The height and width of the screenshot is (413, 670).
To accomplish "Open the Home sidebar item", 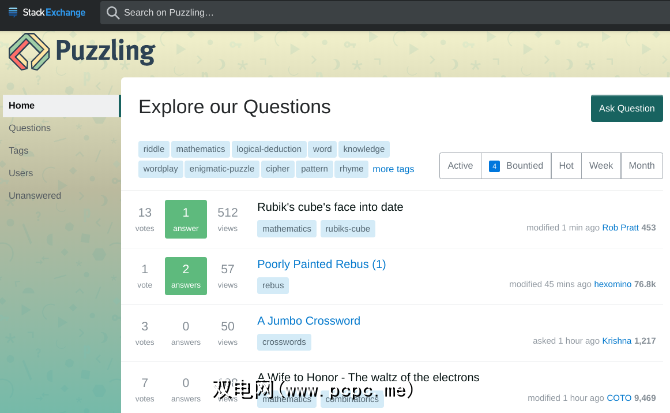I will [62, 105].
